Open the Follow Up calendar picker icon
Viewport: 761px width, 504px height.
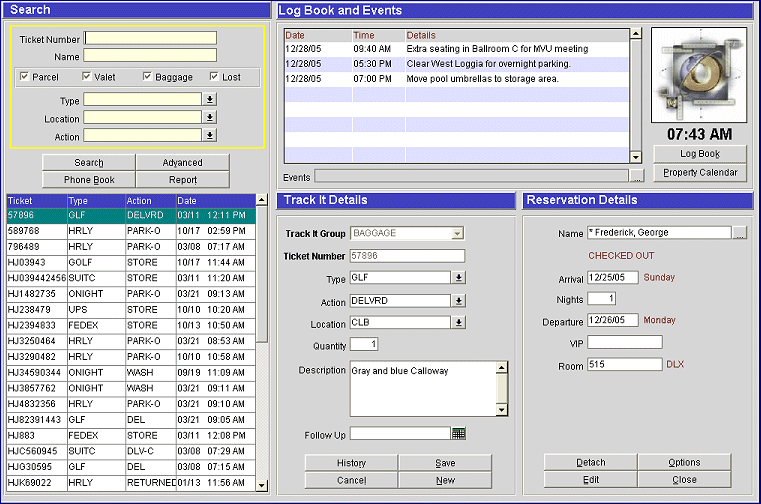[459, 433]
